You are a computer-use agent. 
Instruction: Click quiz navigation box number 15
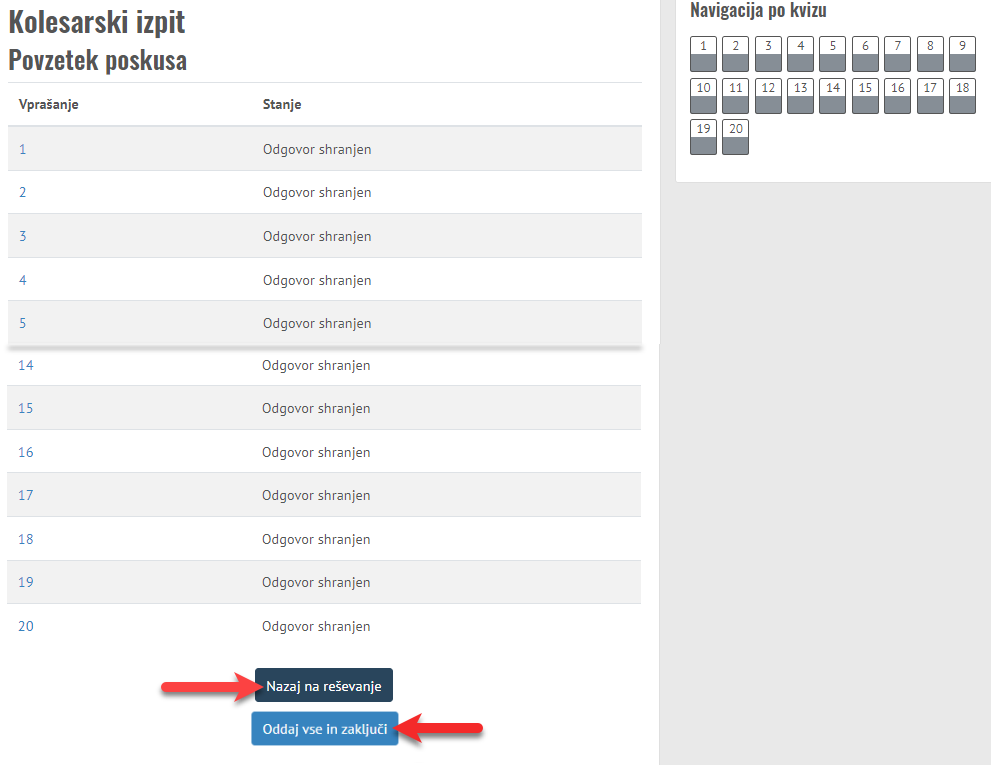coord(865,96)
